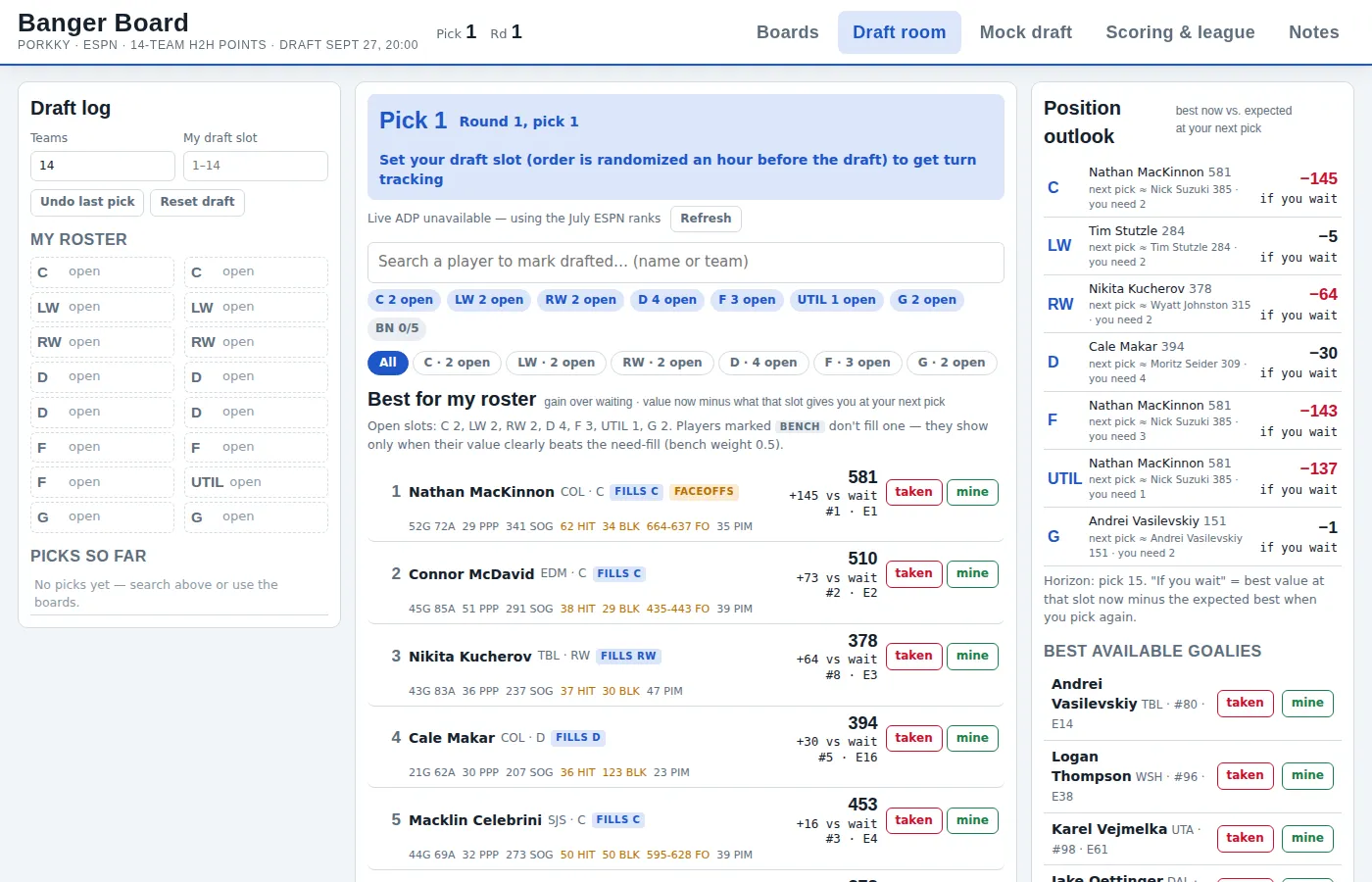Image resolution: width=1372 pixels, height=882 pixels.
Task: Mark Connor McDavid as taken
Action: click(x=913, y=573)
